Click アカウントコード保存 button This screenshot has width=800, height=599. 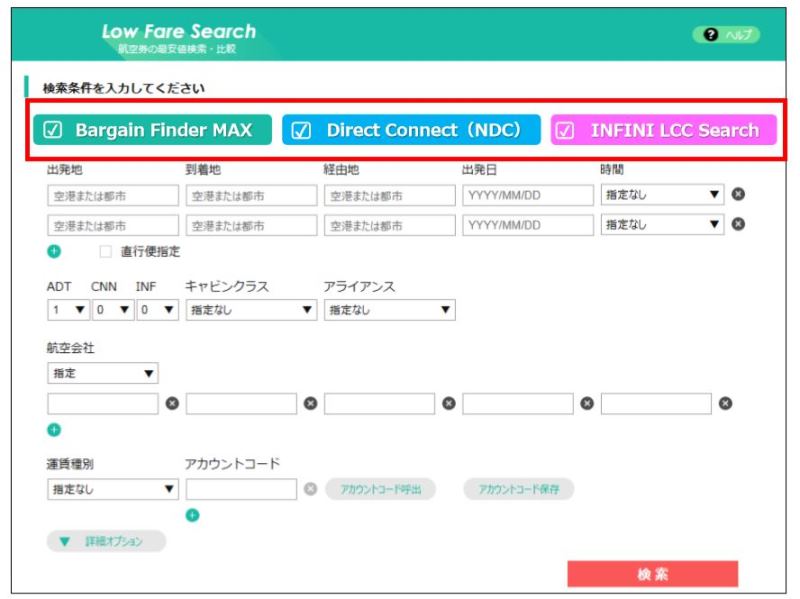518,489
